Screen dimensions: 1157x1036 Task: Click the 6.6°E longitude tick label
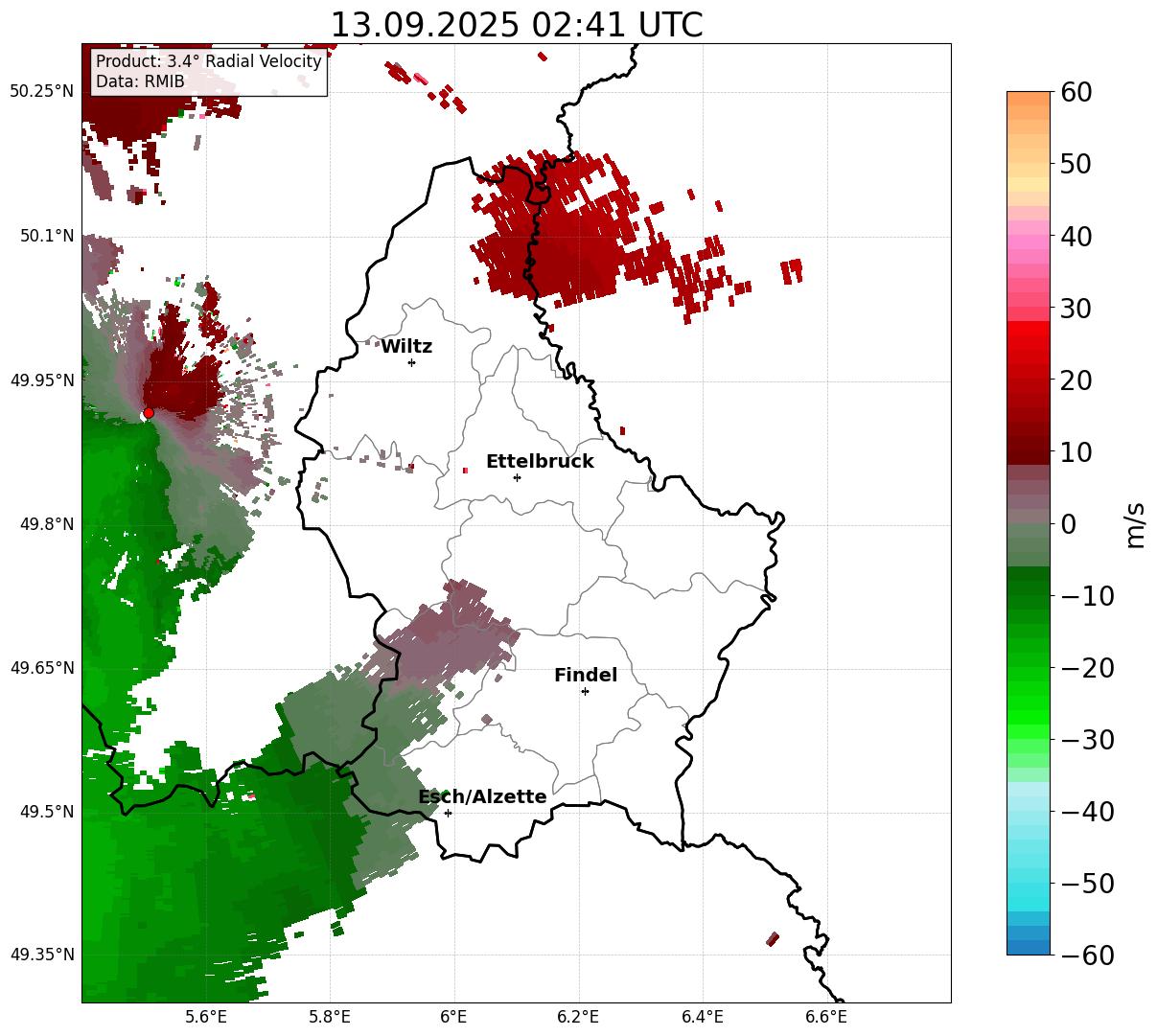click(826, 1017)
